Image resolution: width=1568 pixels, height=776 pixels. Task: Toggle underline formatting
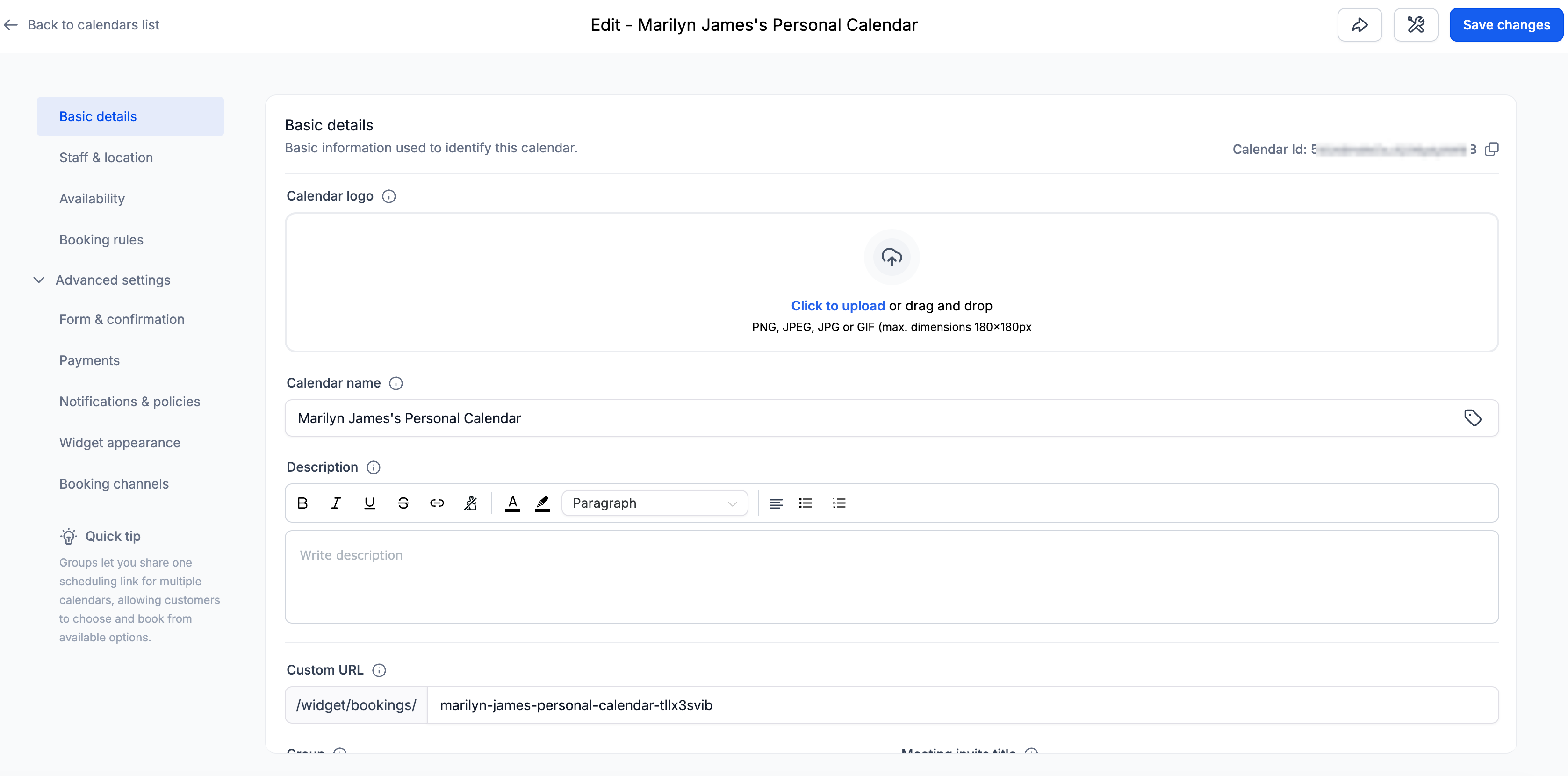pyautogui.click(x=369, y=503)
